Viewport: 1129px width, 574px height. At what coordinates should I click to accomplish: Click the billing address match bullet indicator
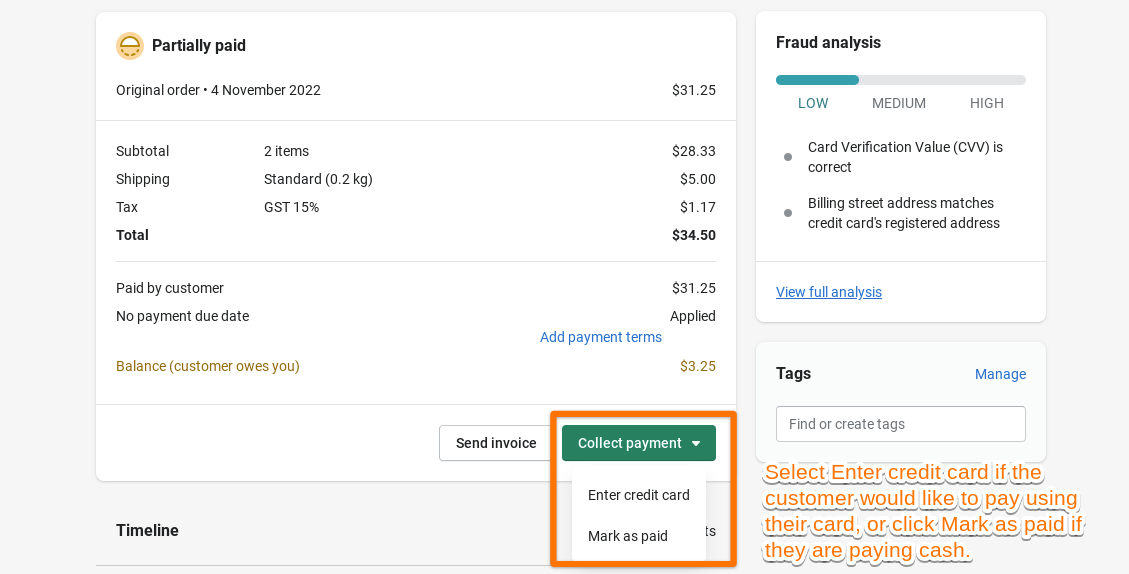[x=788, y=213]
